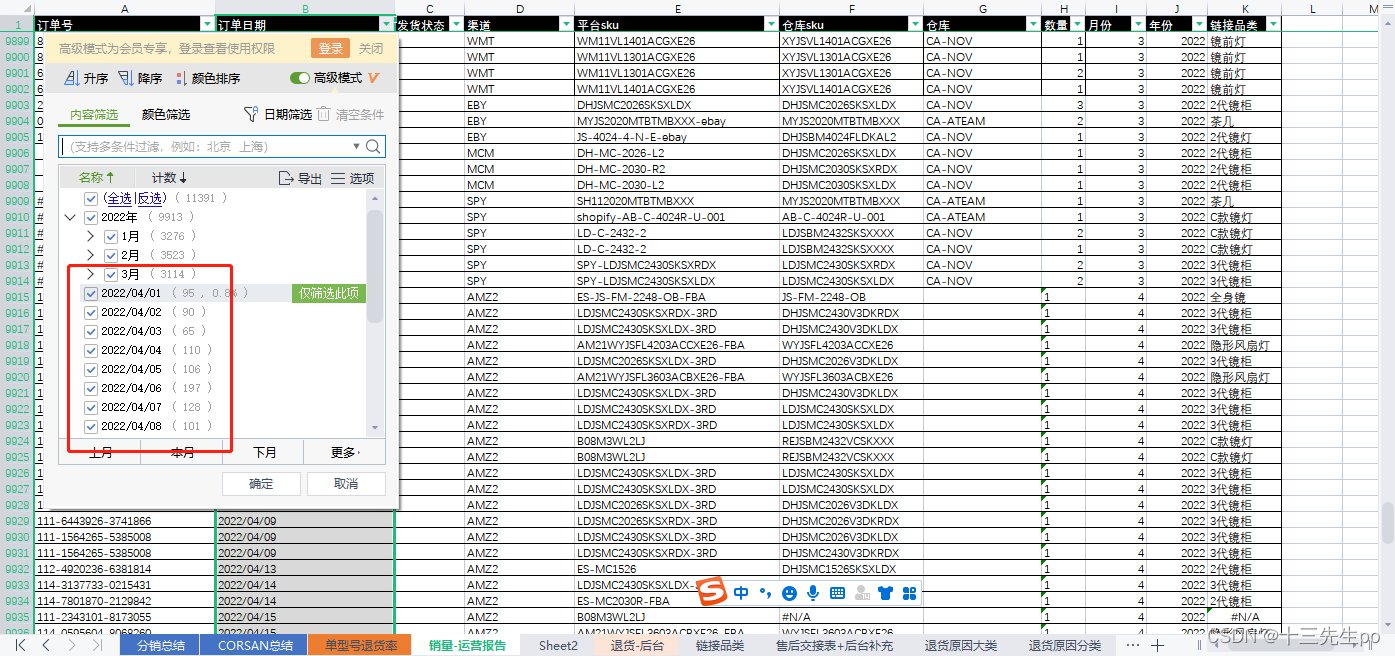Uncheck the 2月 checkbox
1395x656 pixels.
(111, 255)
